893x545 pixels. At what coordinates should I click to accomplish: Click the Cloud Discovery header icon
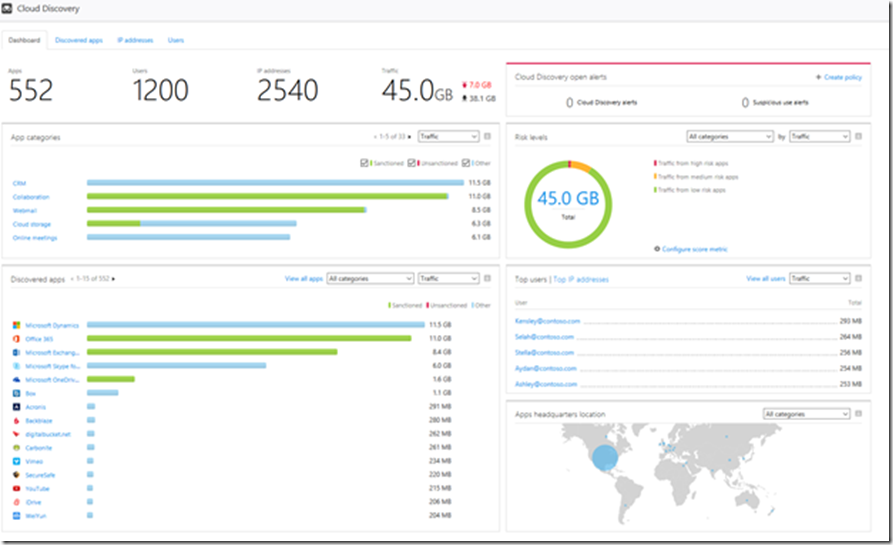click(x=7, y=9)
